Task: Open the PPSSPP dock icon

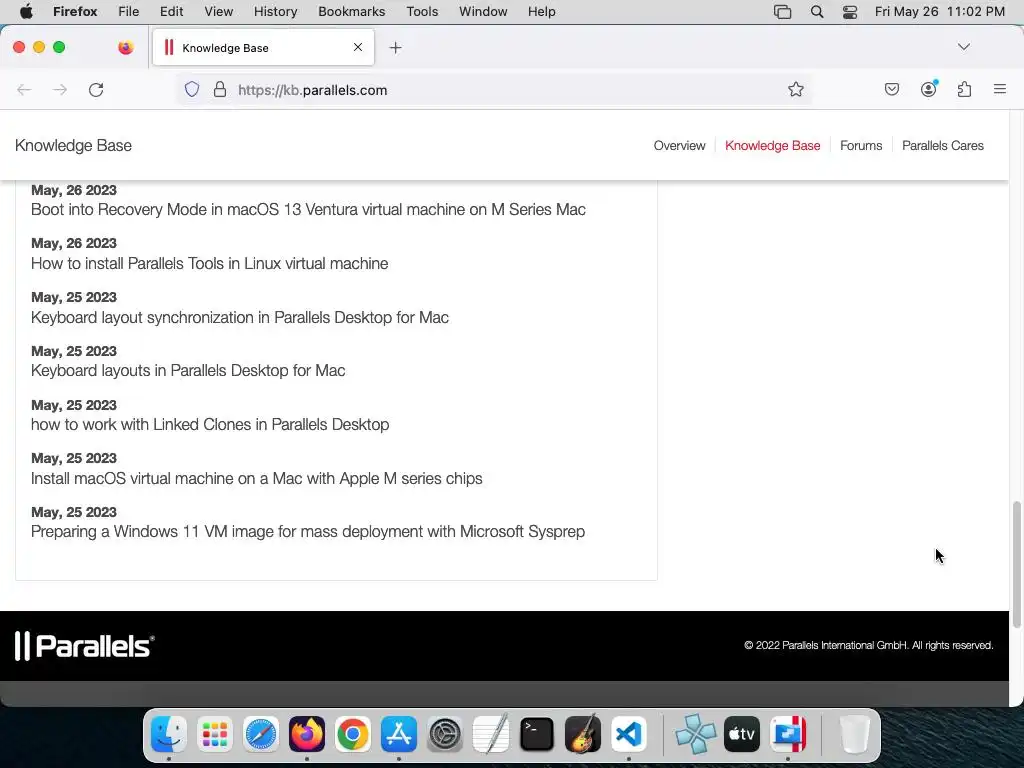Action: pyautogui.click(x=696, y=734)
